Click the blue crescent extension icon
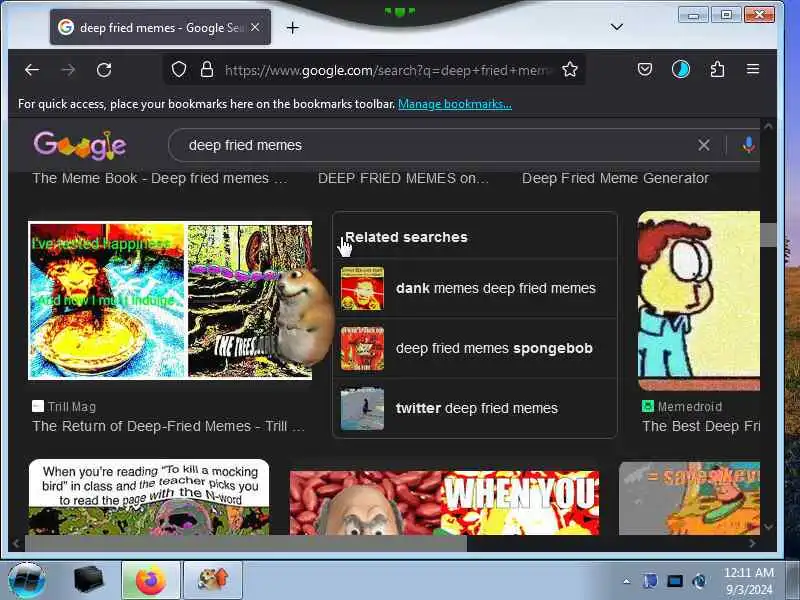The width and height of the screenshot is (800, 600). click(681, 69)
